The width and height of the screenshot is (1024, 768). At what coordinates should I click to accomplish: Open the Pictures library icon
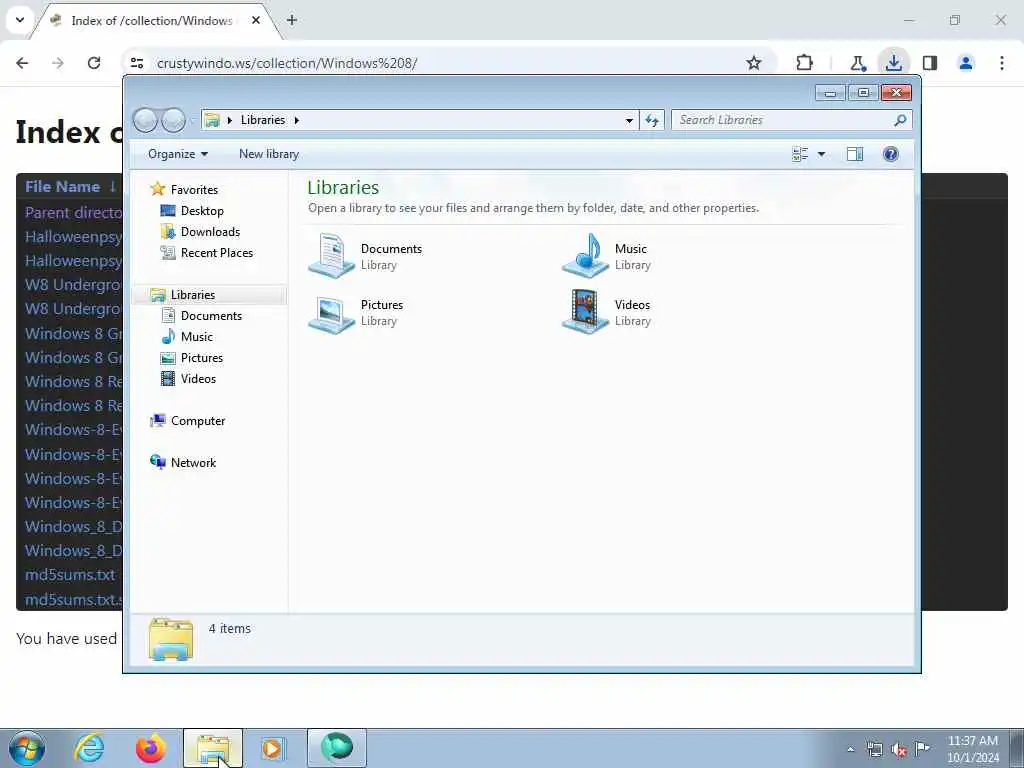(332, 313)
